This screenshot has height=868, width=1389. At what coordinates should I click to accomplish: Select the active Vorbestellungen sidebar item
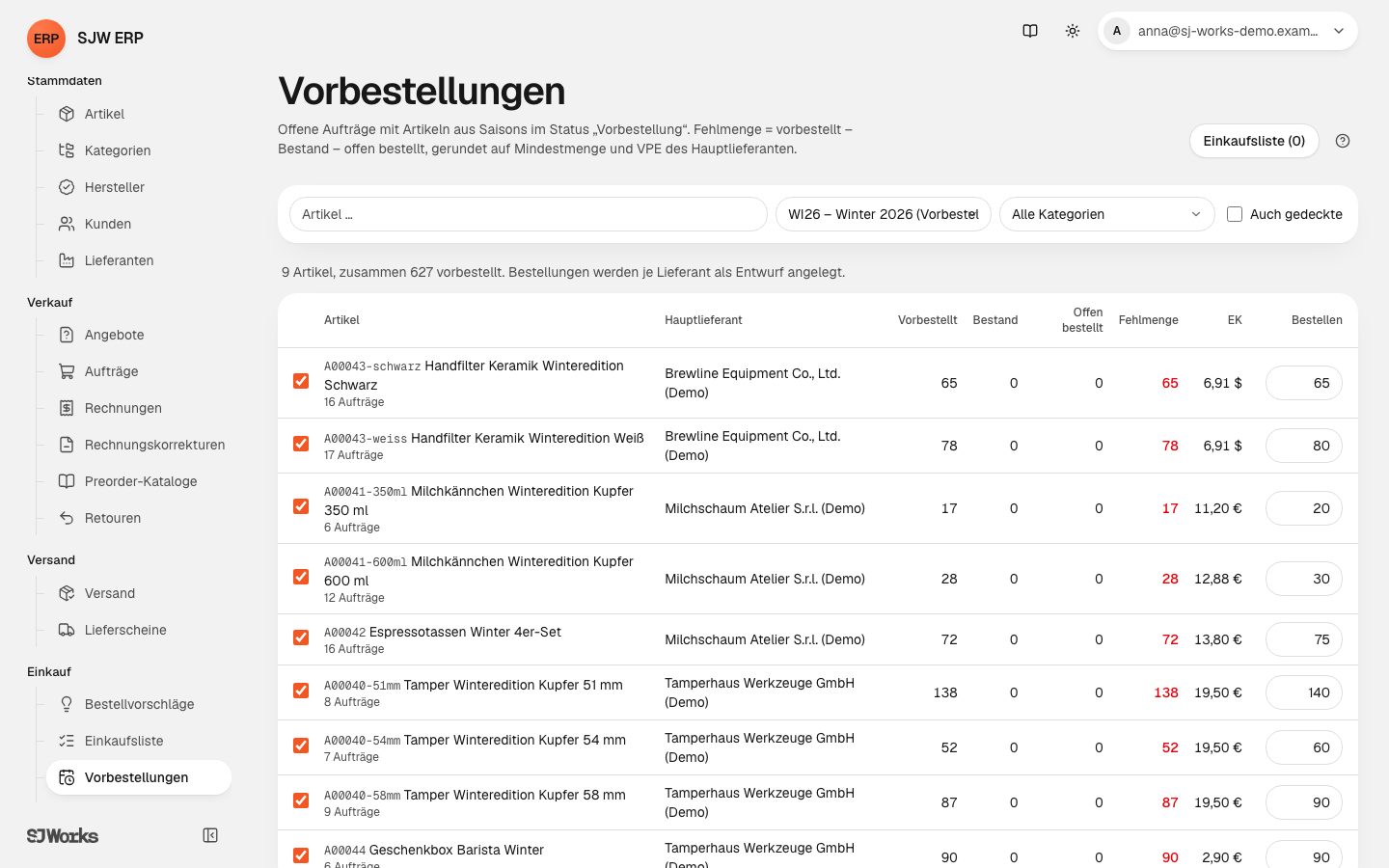[x=139, y=777]
